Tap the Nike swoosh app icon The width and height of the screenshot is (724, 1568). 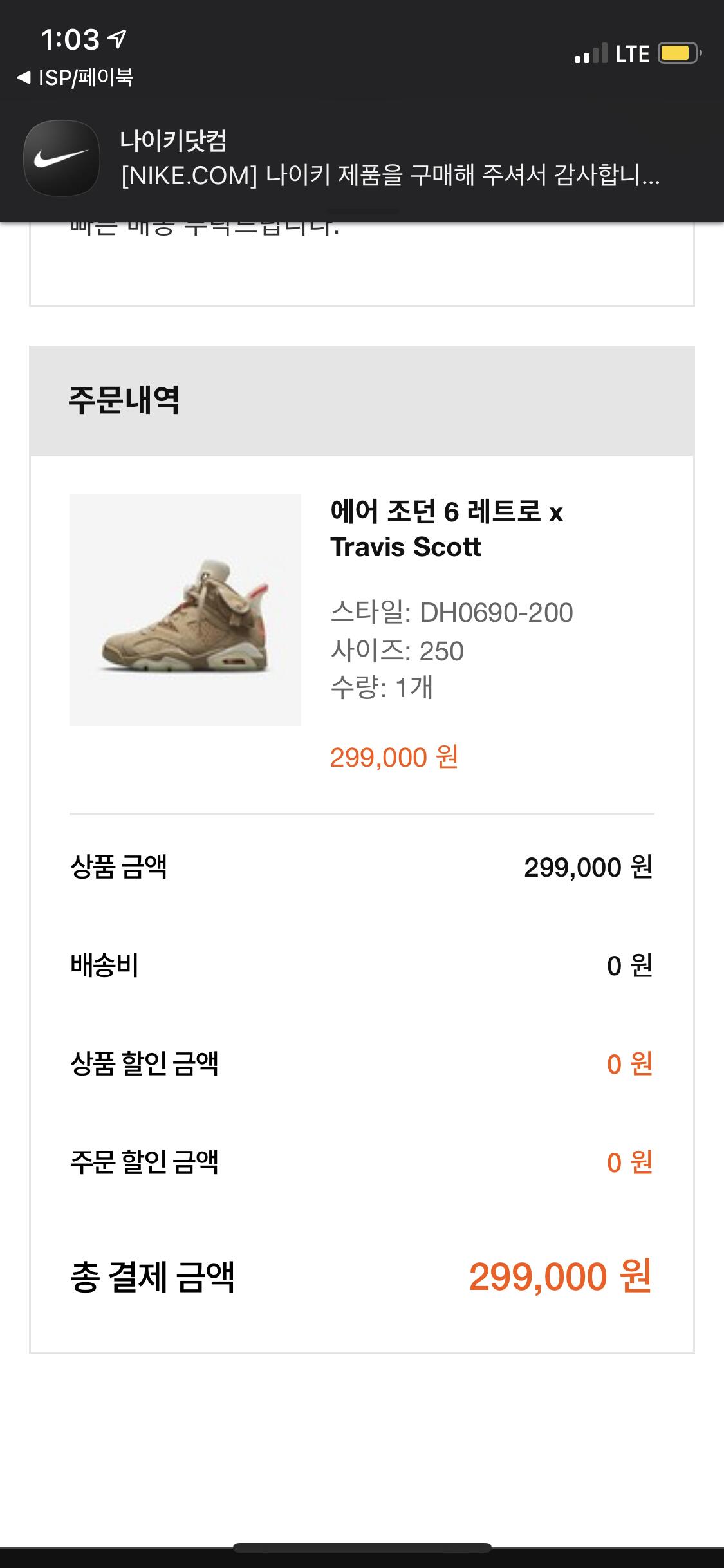point(62,158)
